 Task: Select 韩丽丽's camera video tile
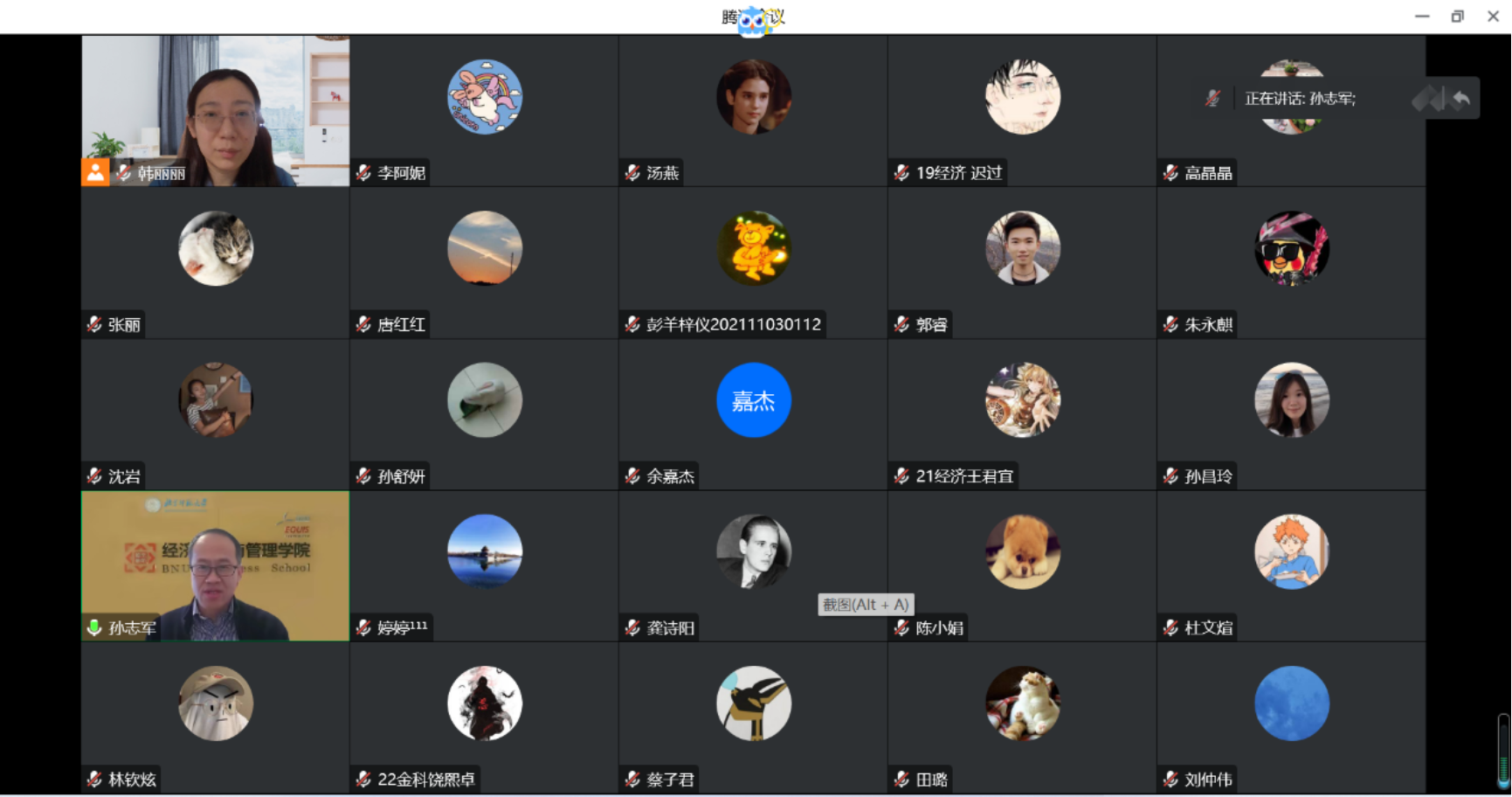click(216, 111)
